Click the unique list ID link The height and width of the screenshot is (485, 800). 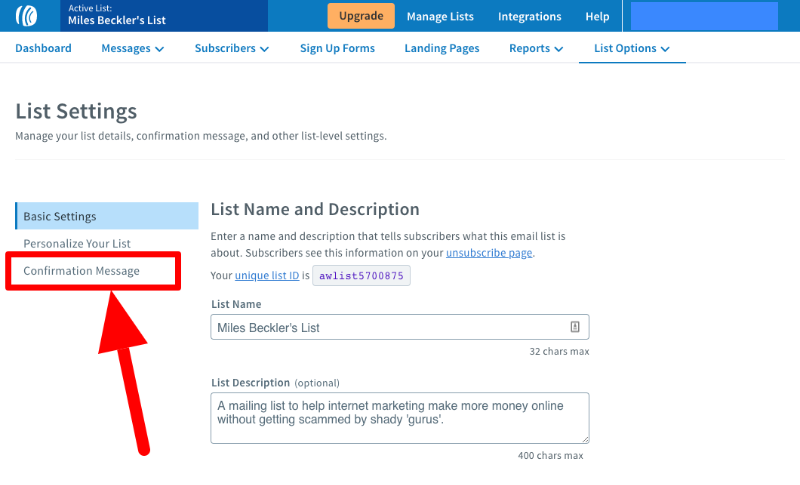tap(267, 275)
